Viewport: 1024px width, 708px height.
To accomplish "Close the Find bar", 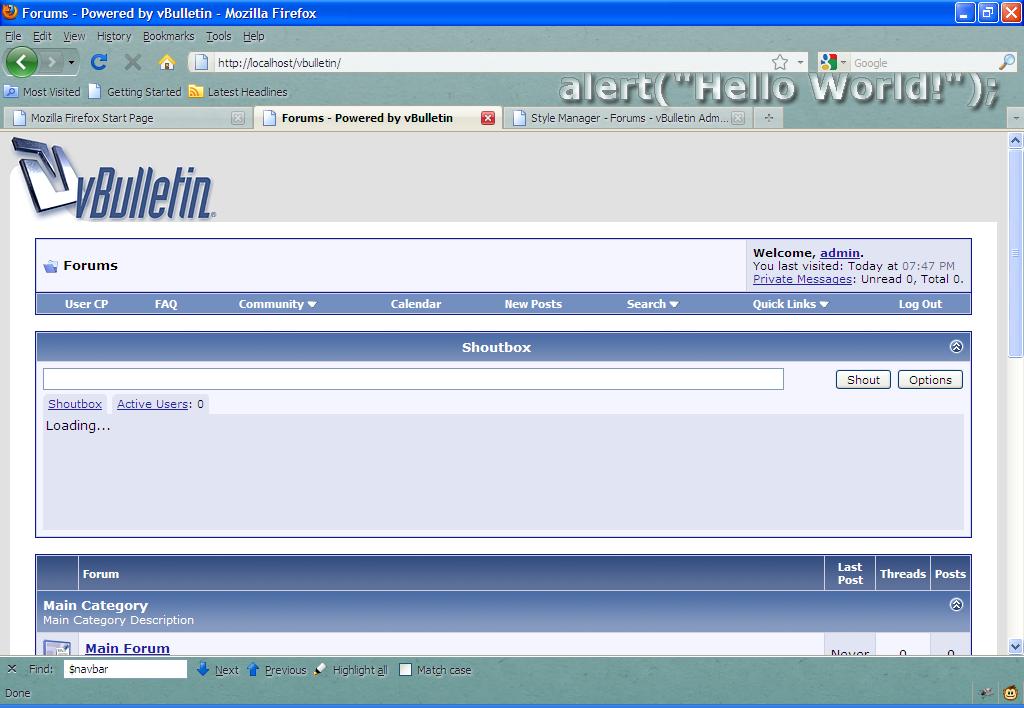I will click(x=12, y=669).
